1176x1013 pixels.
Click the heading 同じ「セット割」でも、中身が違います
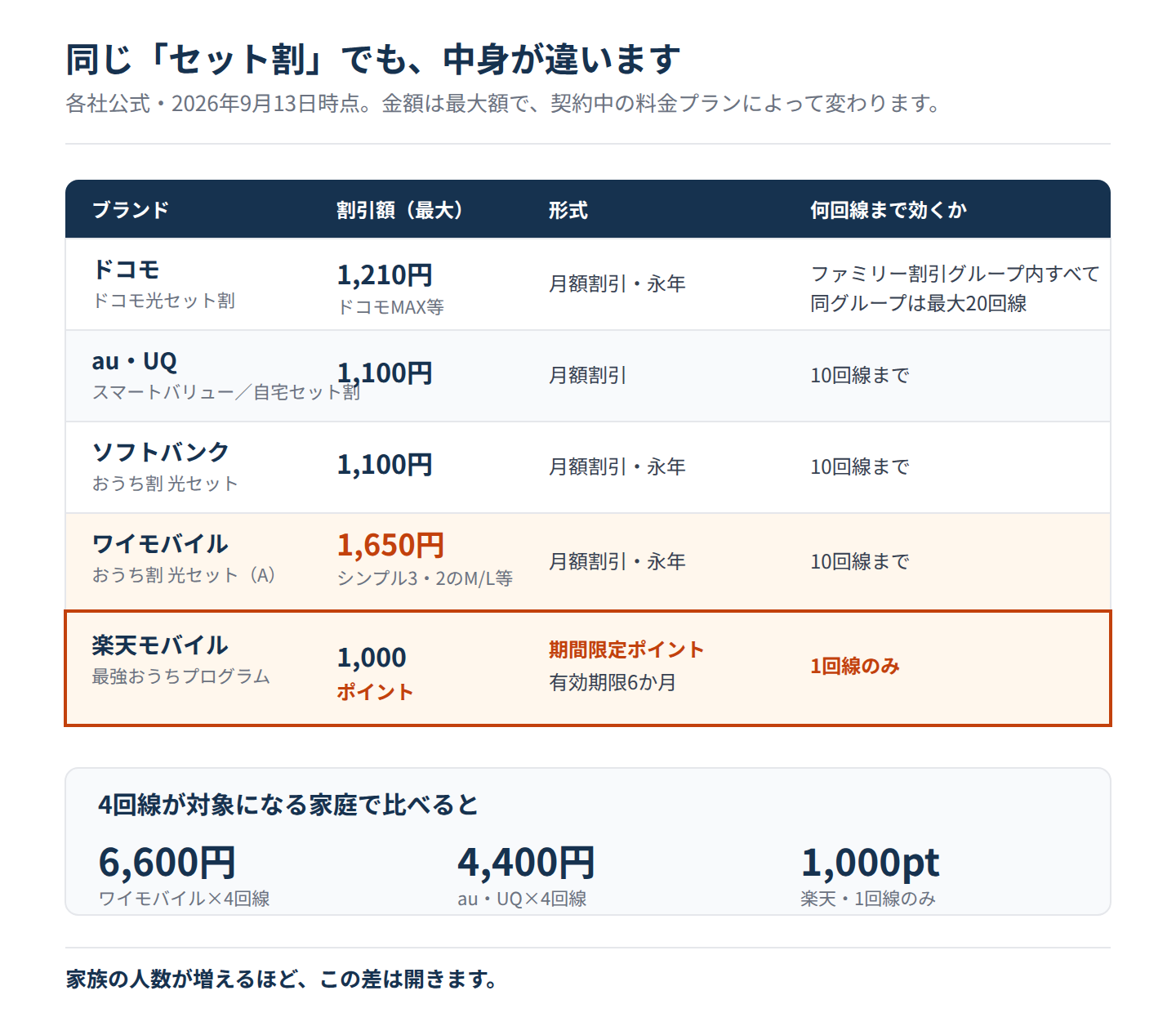pyautogui.click(x=373, y=60)
